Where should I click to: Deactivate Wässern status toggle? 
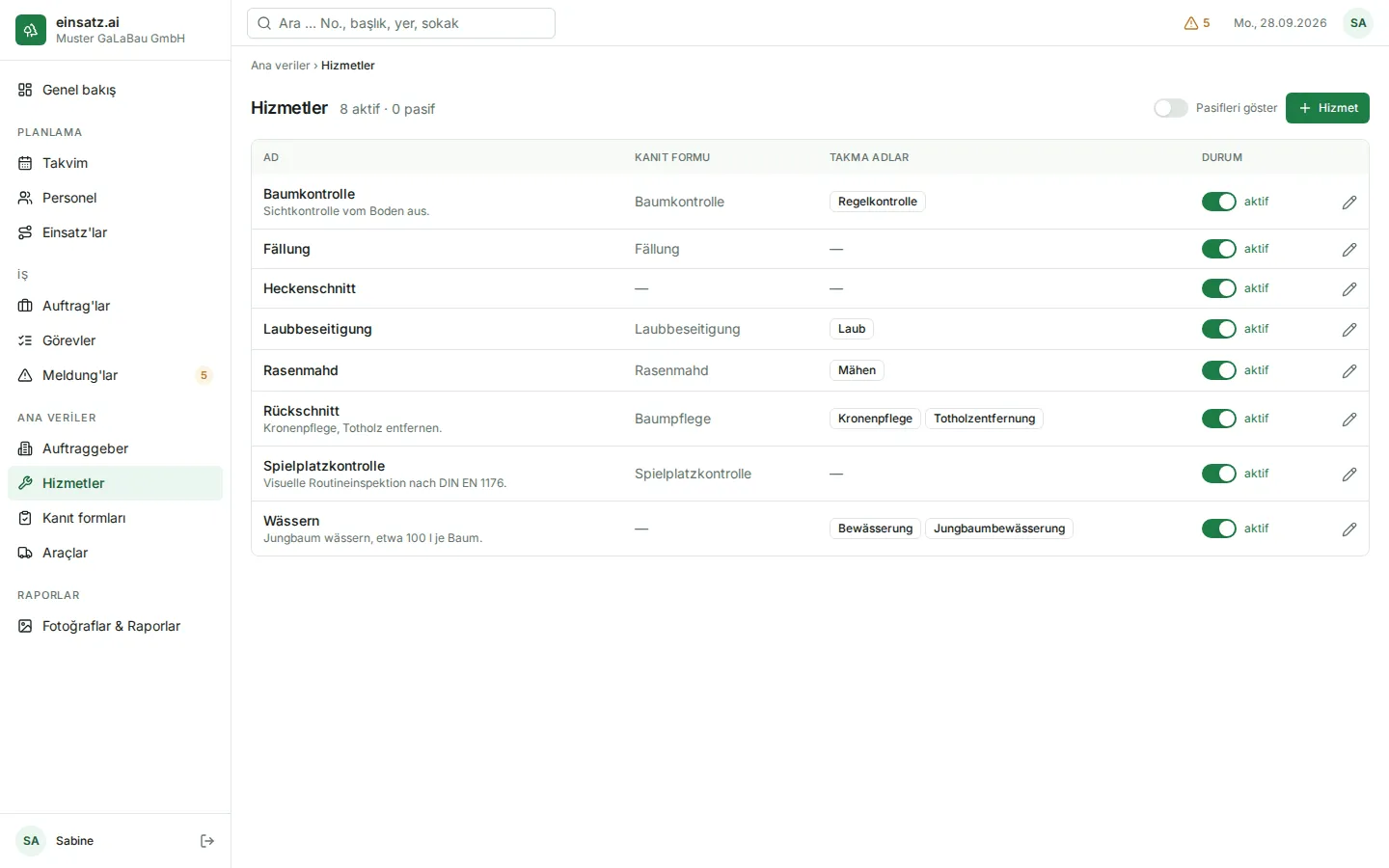(x=1219, y=529)
